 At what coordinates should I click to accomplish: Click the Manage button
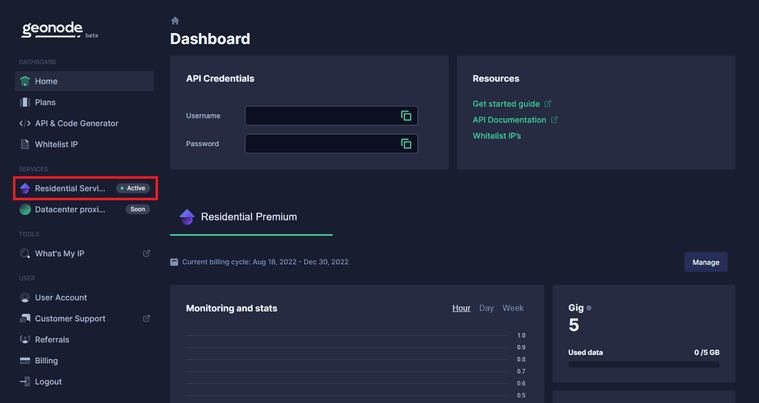[x=706, y=262]
